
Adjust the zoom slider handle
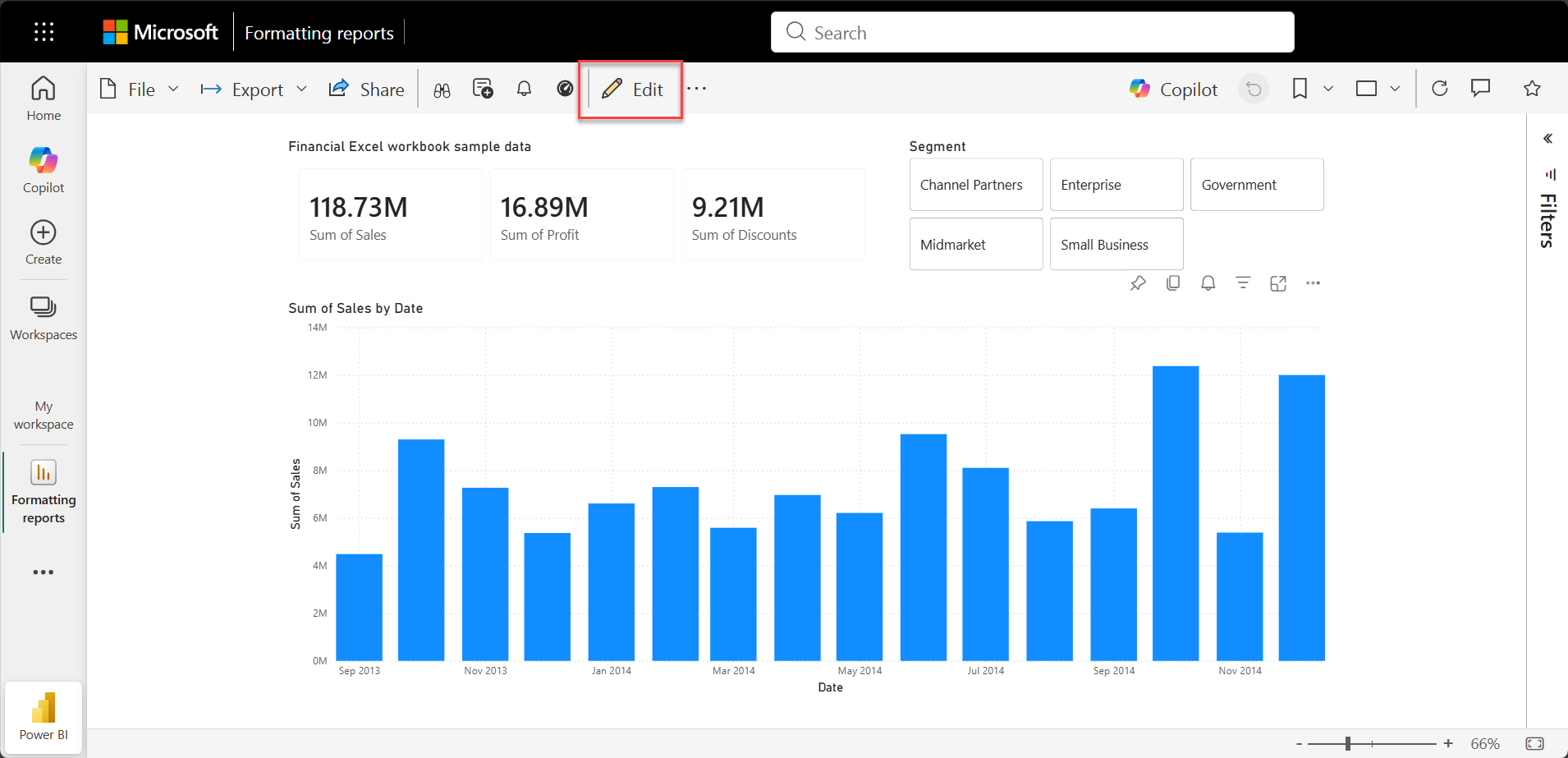pos(1348,743)
